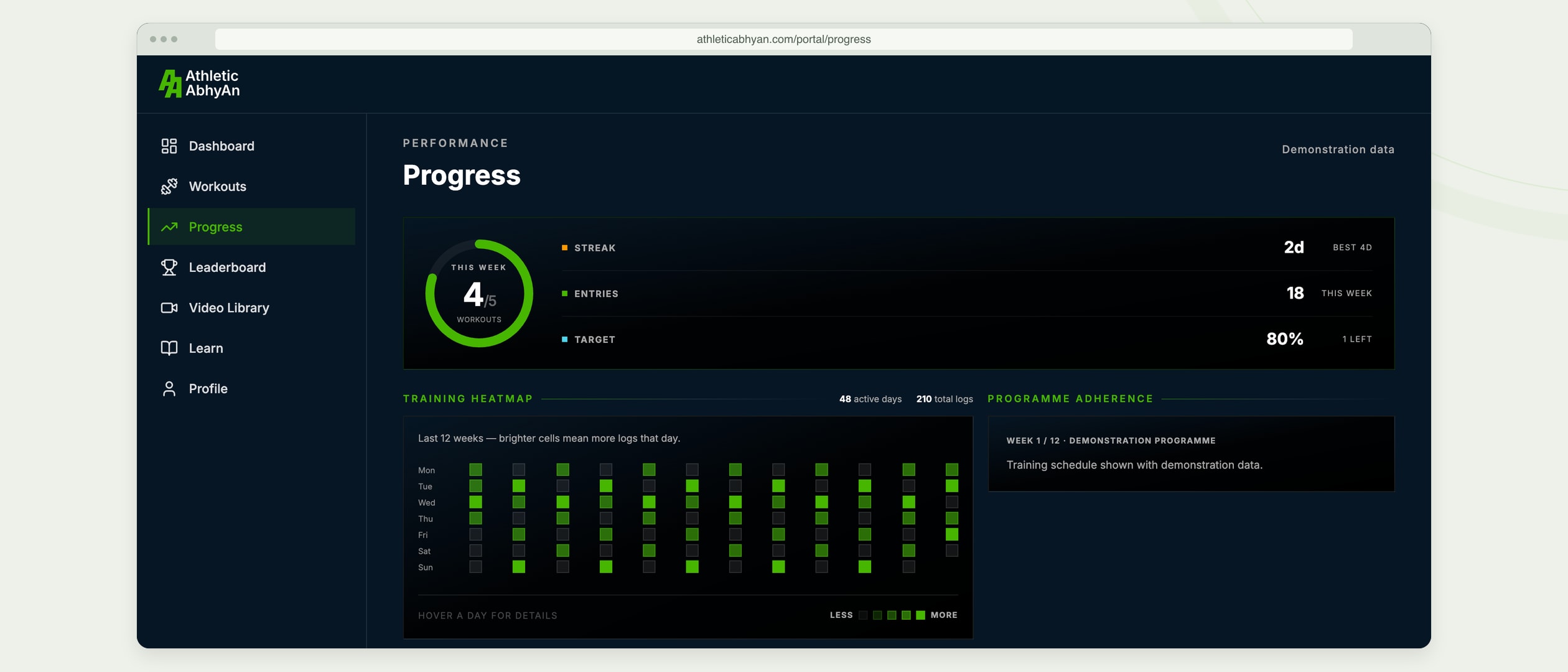Click the Athletic AbhyAn logo
The width and height of the screenshot is (1568, 672).
point(198,83)
